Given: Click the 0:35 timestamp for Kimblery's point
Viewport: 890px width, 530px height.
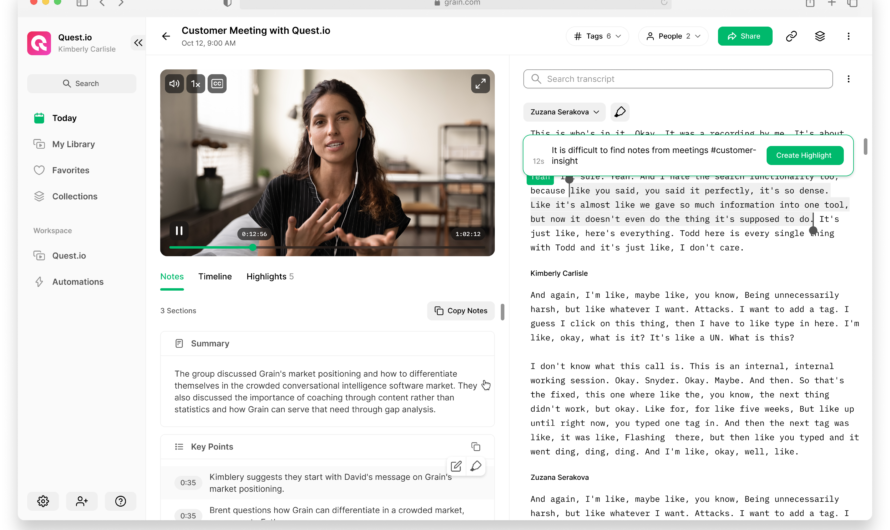Looking at the screenshot, I should pos(188,483).
